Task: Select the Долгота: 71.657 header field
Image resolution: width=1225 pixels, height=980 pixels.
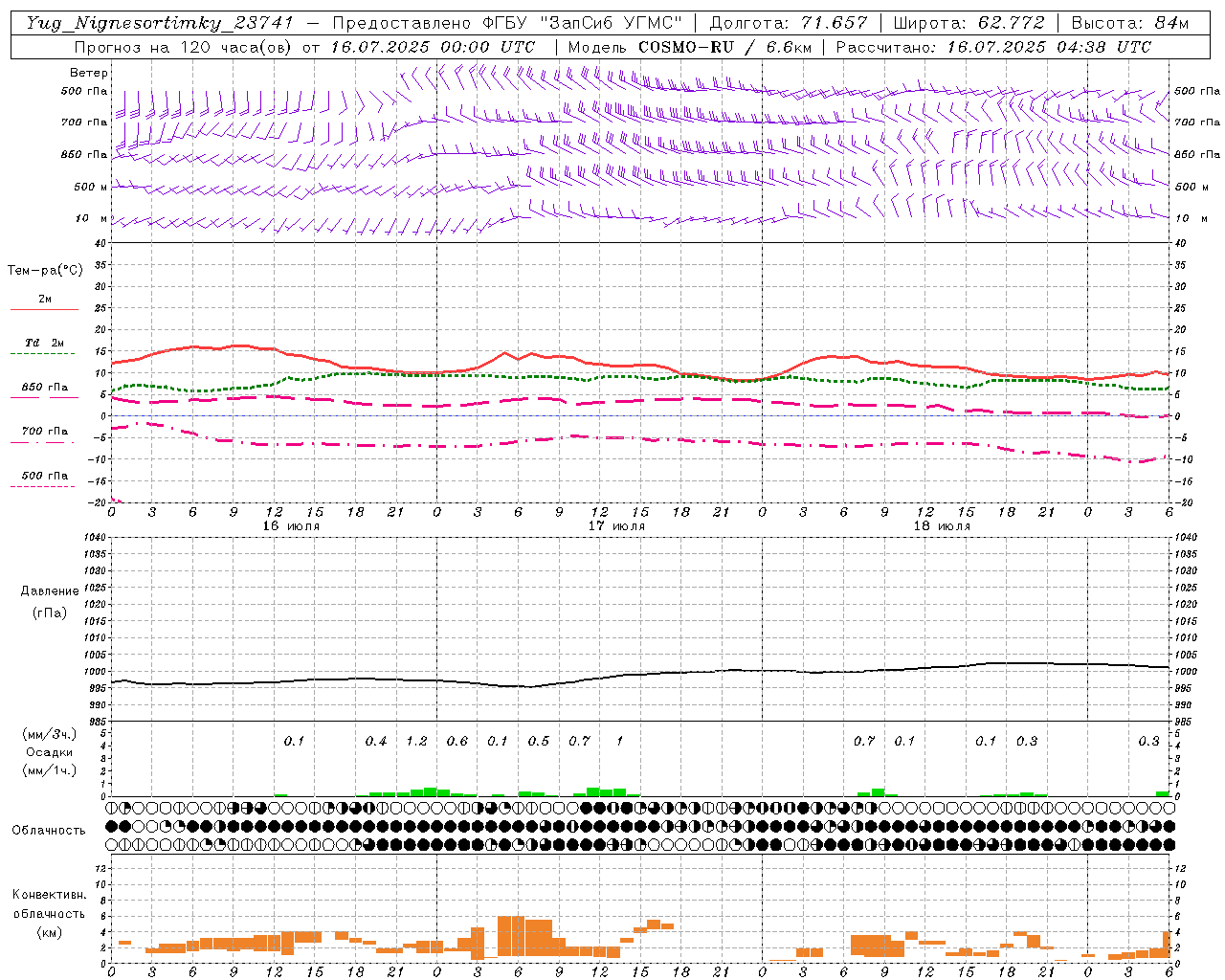Action: 789,23
